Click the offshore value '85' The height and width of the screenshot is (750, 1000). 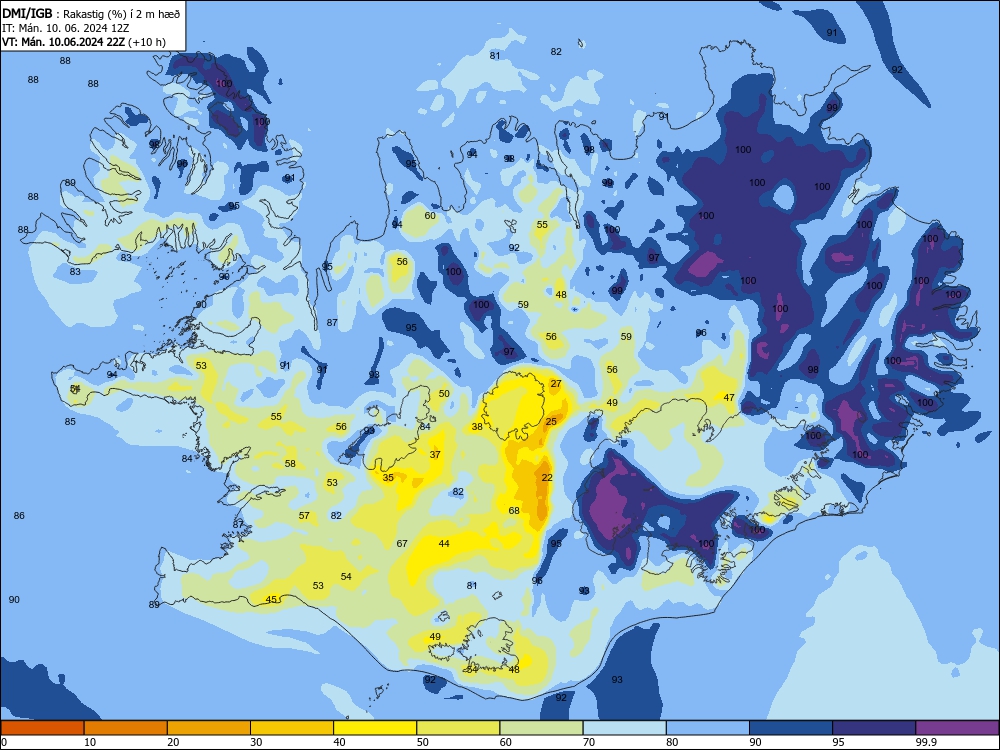click(70, 422)
